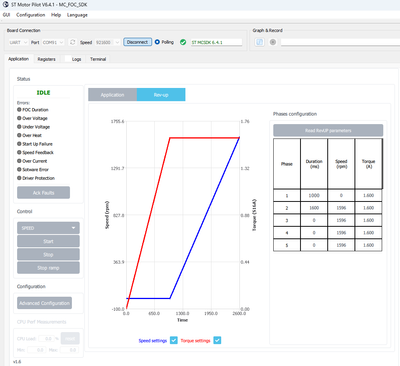Screen dimensions: 400x366
Task: Click the CPU Max value field
Action: (69, 350)
